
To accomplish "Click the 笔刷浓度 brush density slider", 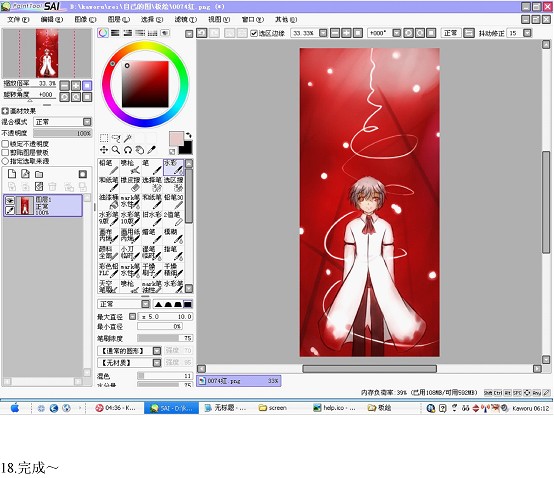I will point(165,338).
